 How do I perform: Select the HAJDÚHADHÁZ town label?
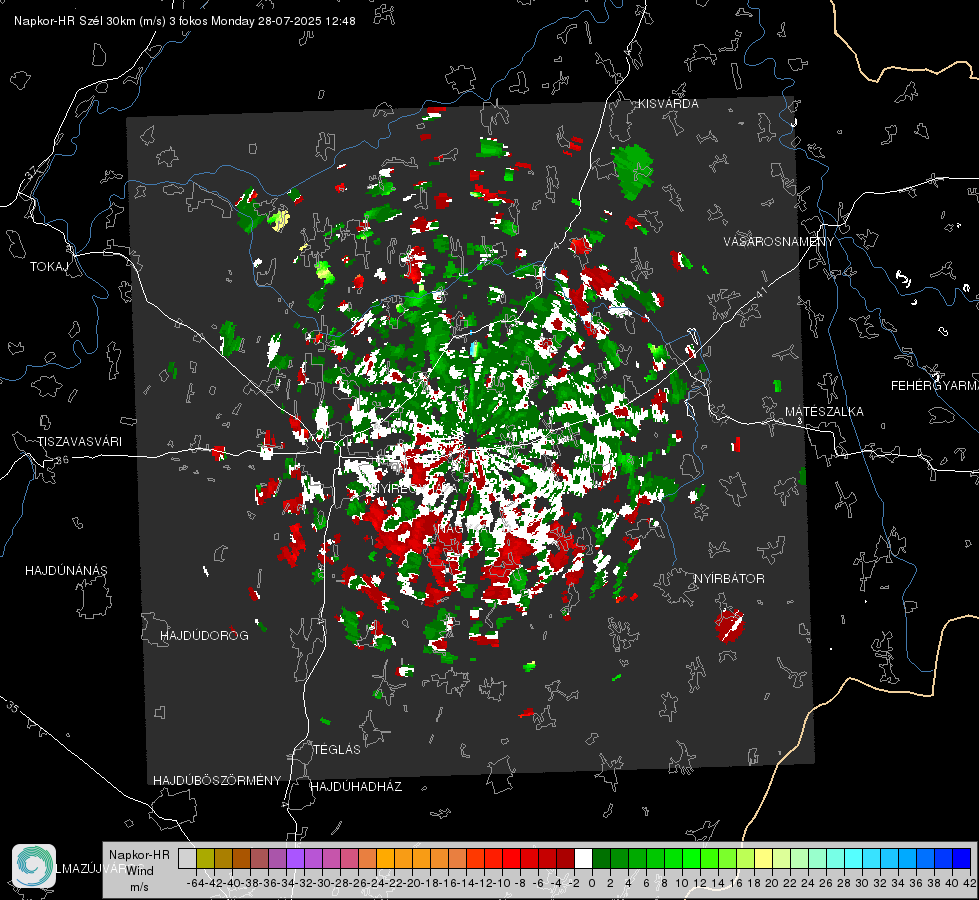coord(357,786)
